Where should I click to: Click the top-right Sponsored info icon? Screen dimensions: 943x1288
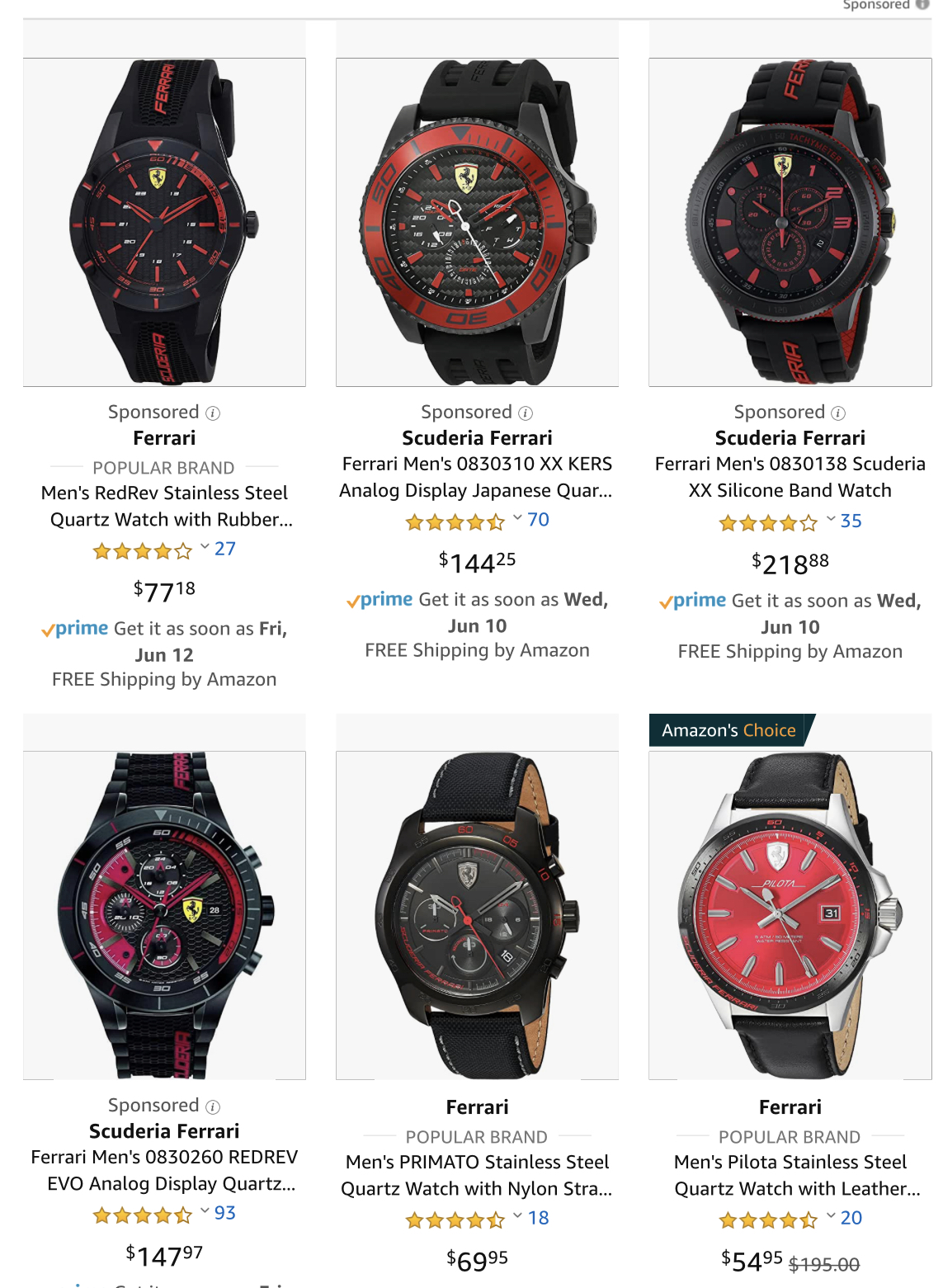coord(922,4)
